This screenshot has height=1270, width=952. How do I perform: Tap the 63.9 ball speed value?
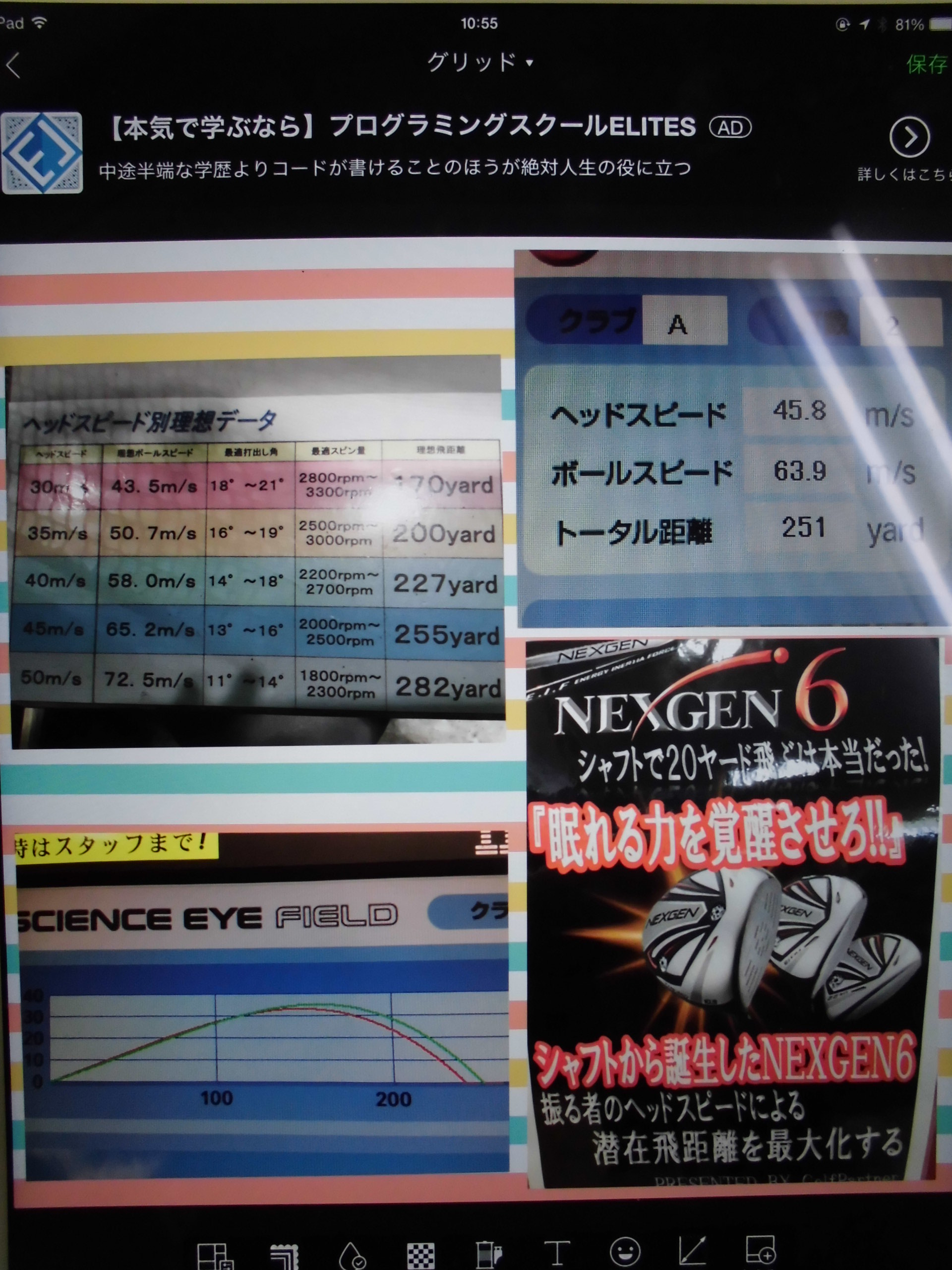point(800,471)
